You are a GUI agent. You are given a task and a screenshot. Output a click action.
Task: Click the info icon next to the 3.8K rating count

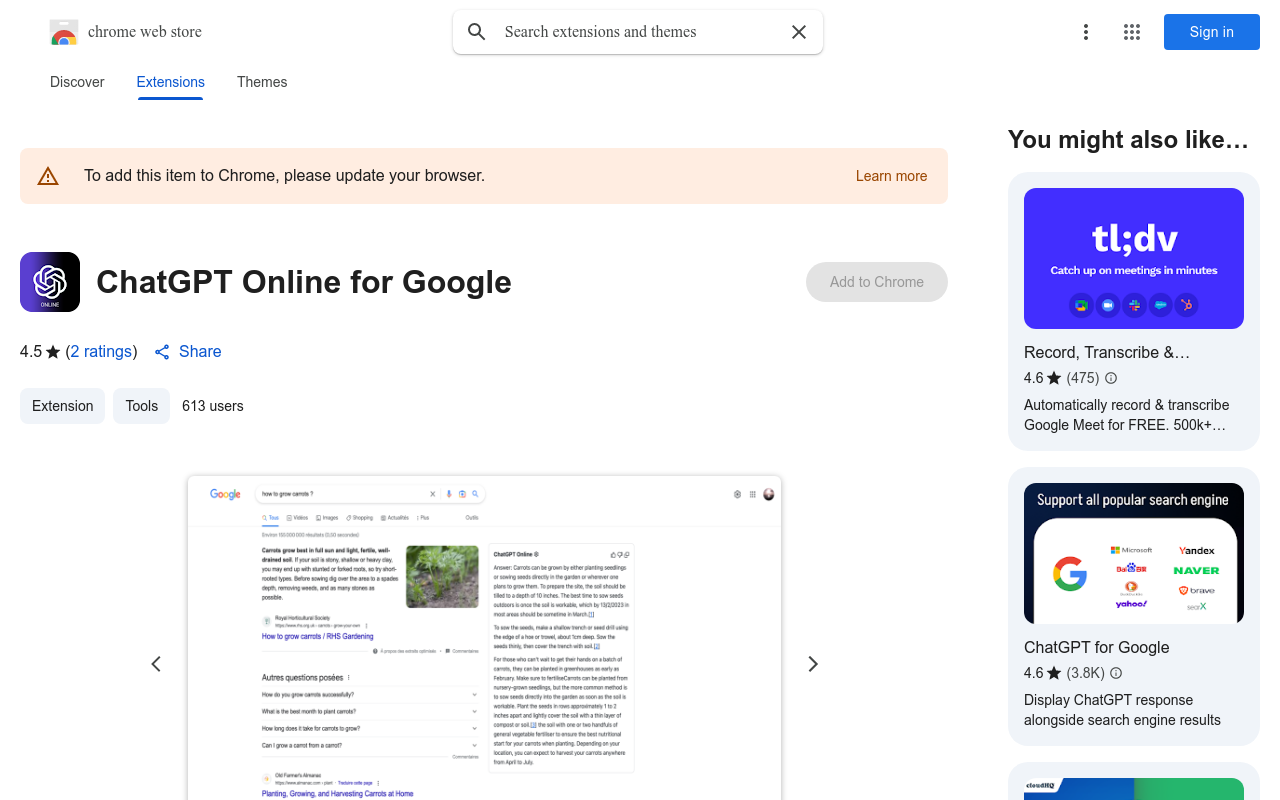pyautogui.click(x=1116, y=673)
